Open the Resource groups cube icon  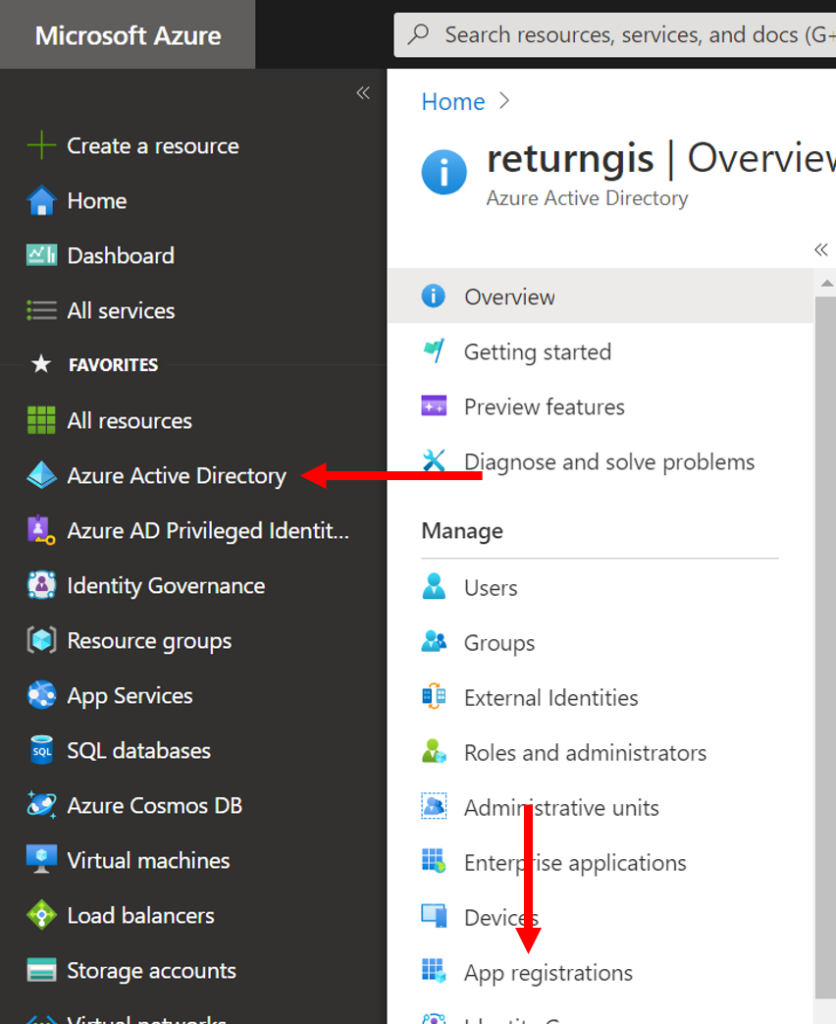coord(41,640)
